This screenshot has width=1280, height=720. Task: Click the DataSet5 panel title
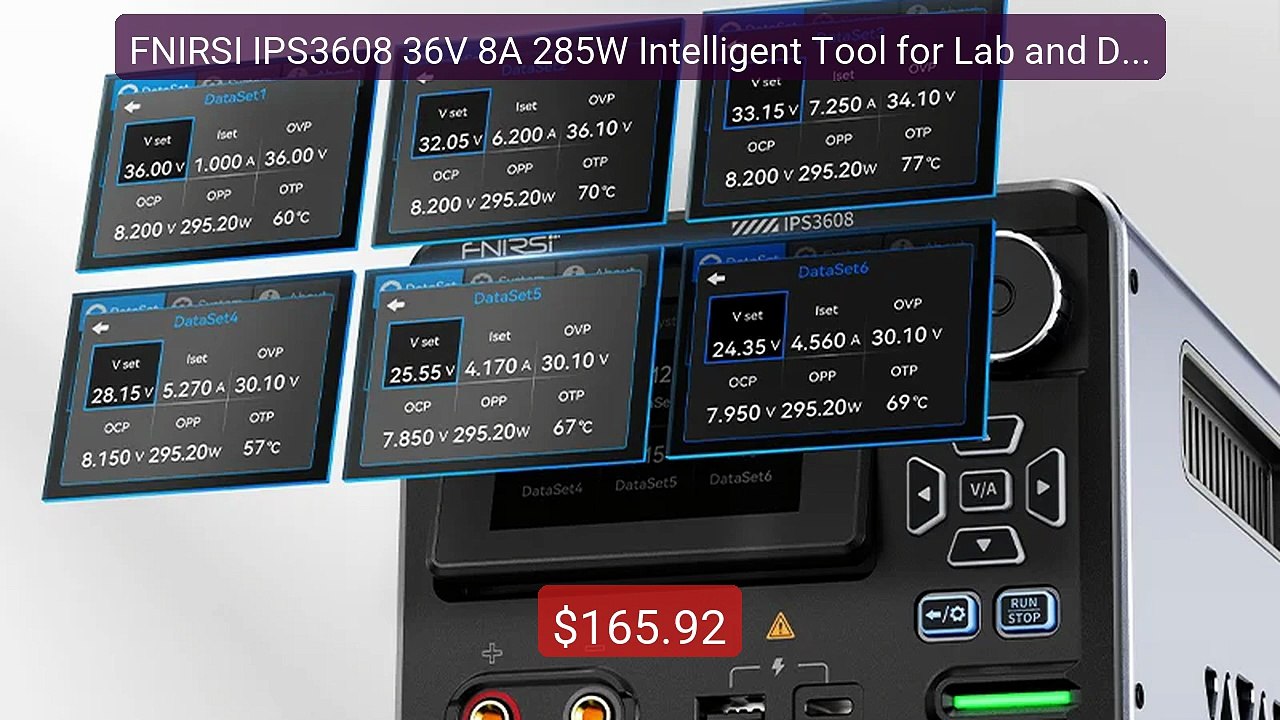click(507, 297)
